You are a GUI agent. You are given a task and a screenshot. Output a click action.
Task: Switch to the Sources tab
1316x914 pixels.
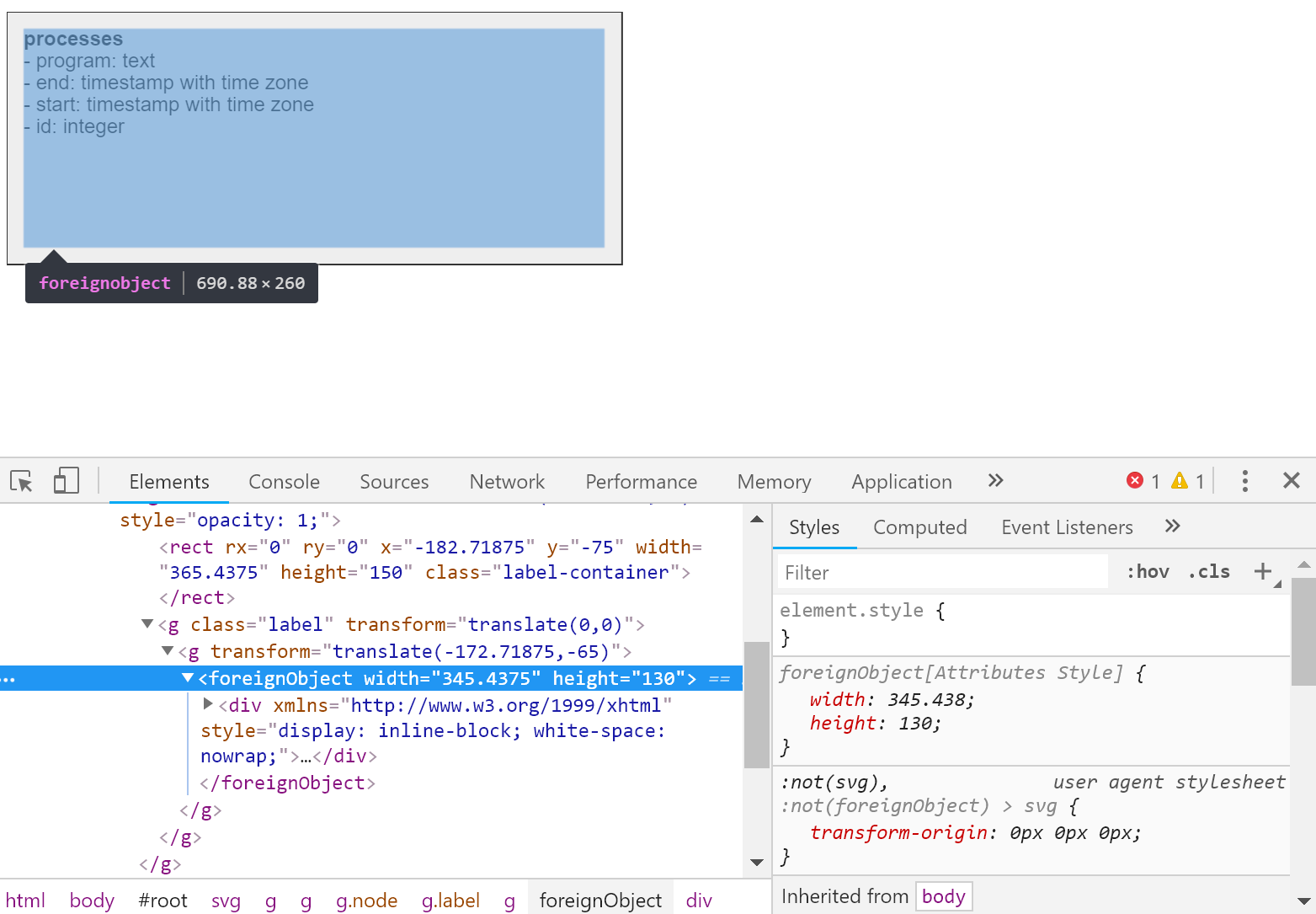[394, 482]
